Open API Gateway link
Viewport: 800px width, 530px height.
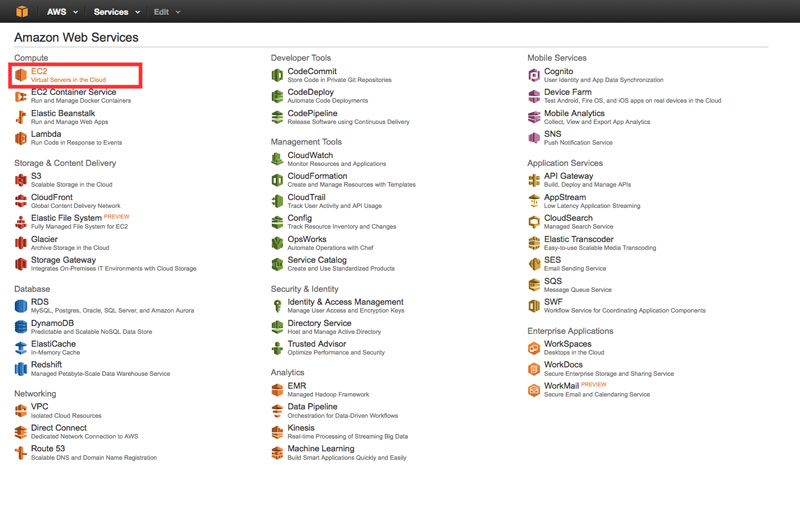[568, 175]
